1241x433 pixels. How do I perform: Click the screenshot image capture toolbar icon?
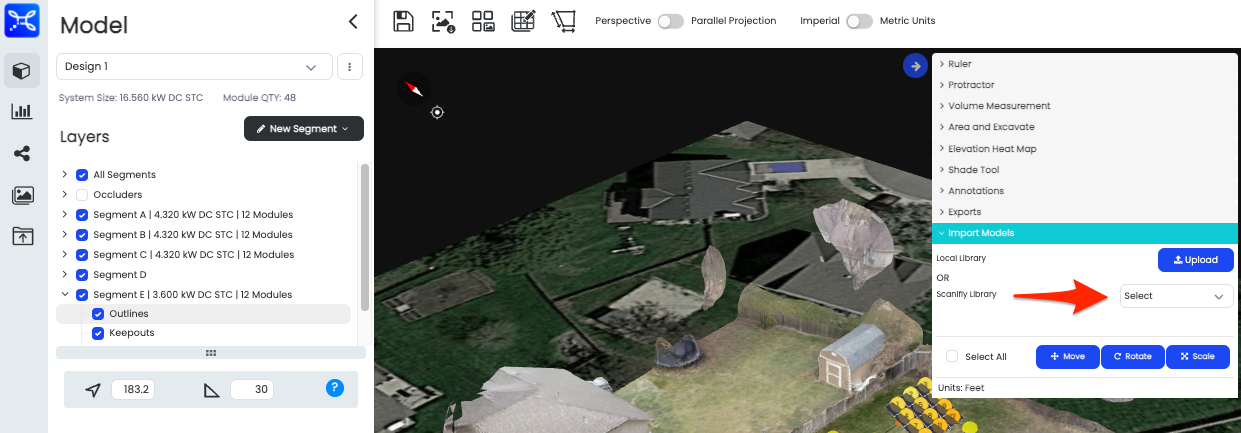[x=443, y=21]
